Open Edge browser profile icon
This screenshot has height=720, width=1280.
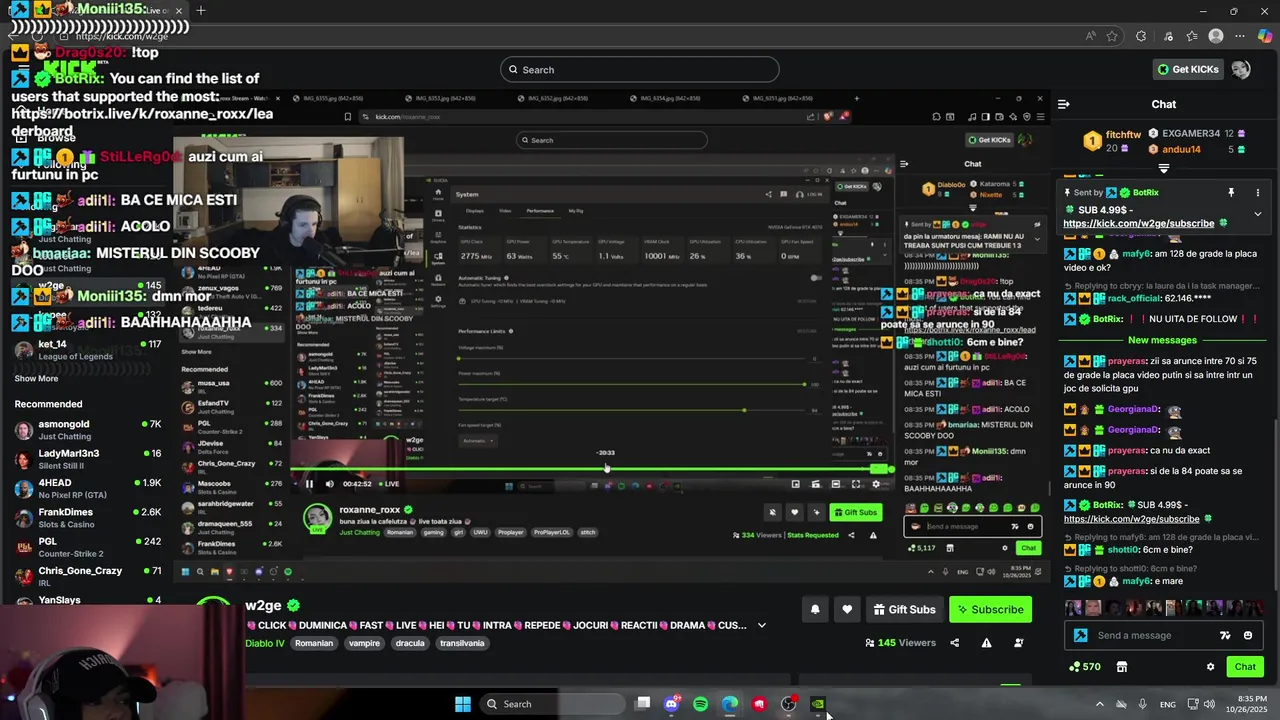[1216, 36]
